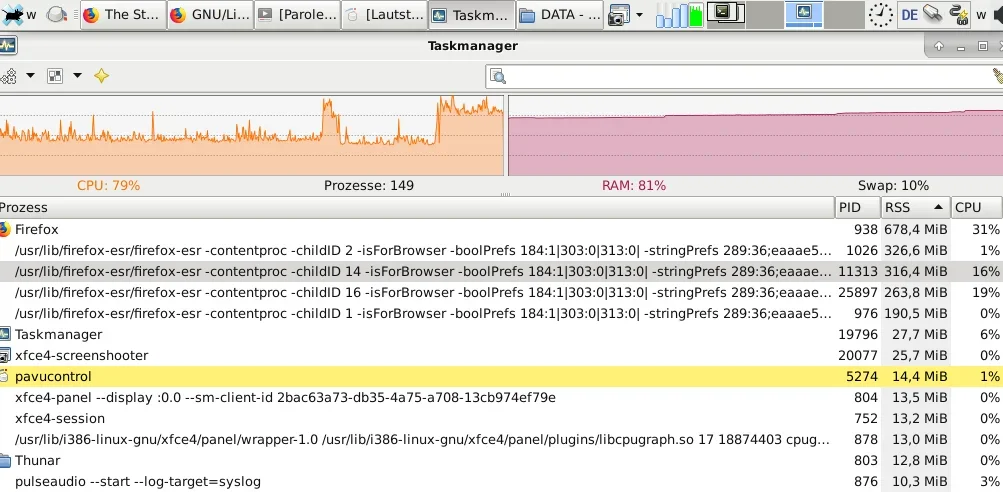Click the panel clock icon

coord(880,15)
